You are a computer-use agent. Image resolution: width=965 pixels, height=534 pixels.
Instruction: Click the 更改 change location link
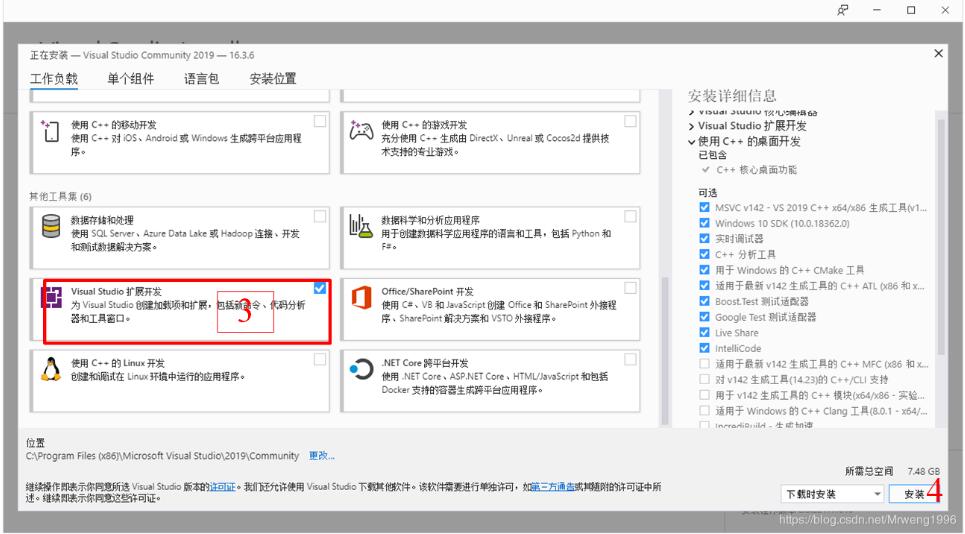tap(322, 456)
